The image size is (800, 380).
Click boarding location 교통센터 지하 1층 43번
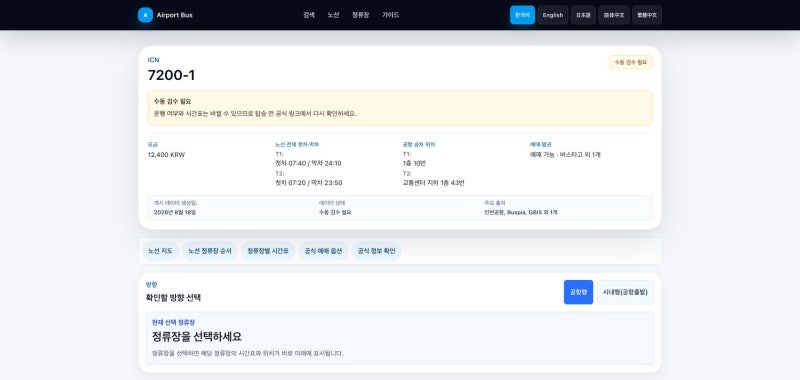click(434, 183)
